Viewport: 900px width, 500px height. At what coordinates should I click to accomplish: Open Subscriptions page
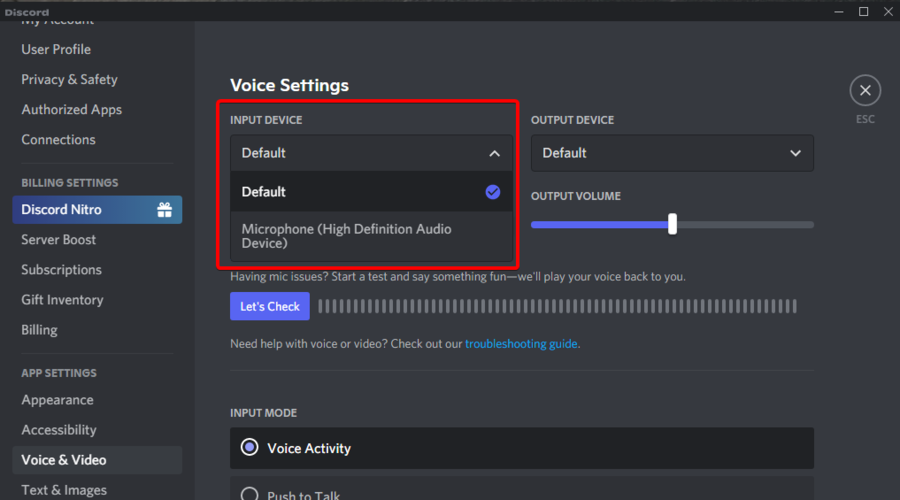point(61,270)
